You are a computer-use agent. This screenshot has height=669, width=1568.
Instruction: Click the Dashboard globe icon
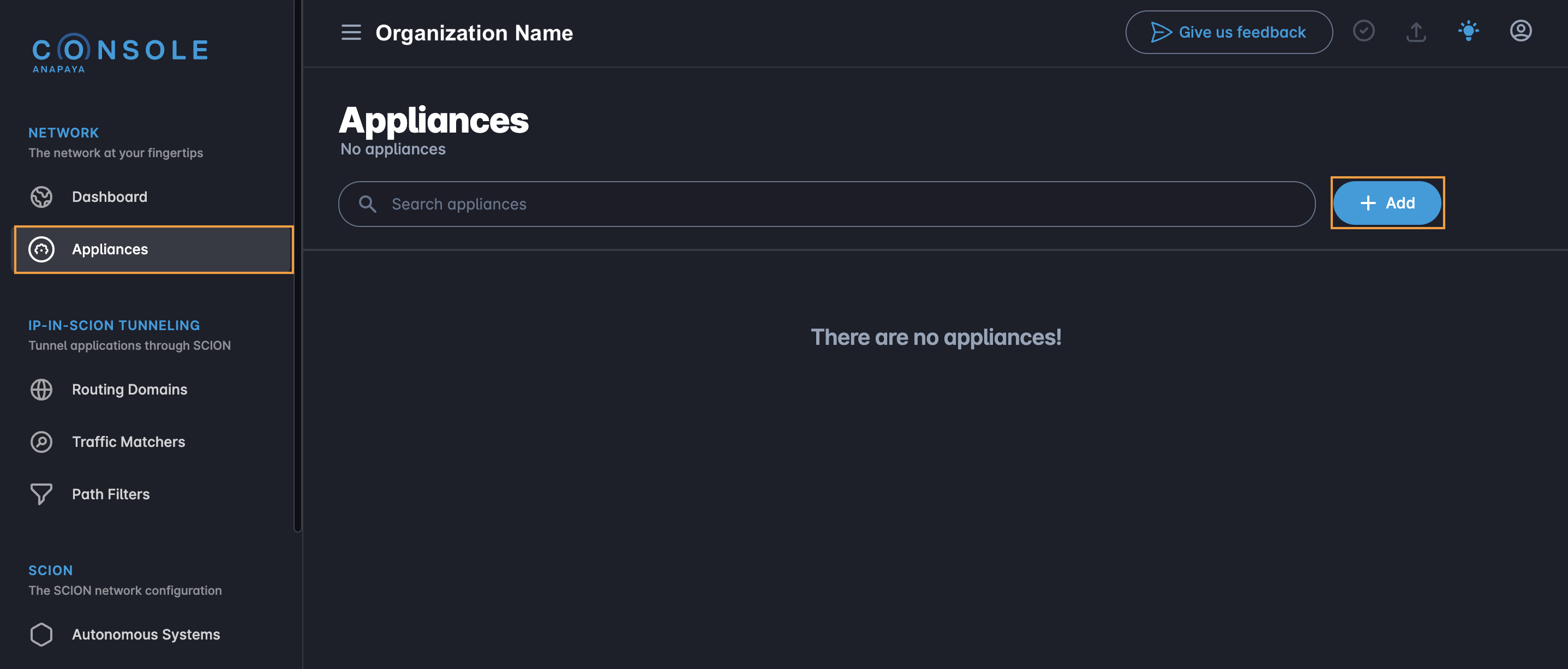point(41,196)
